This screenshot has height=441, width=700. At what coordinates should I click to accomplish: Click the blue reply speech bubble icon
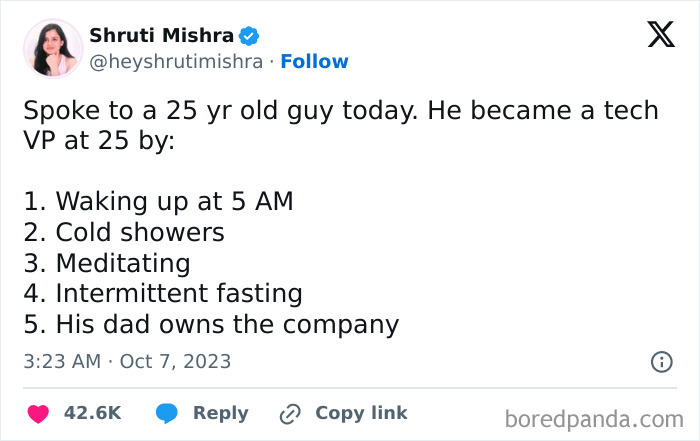coord(166,413)
